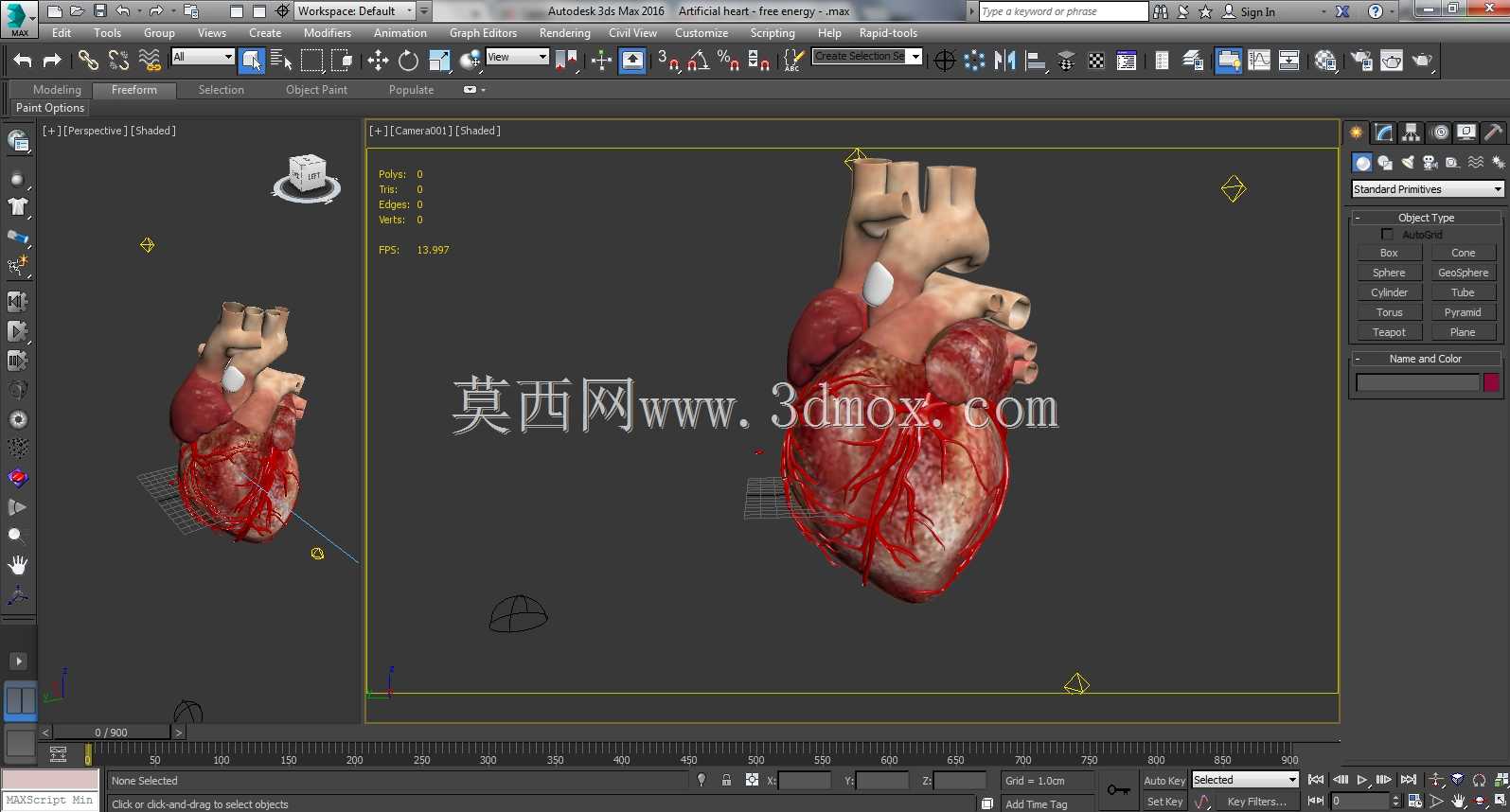Switch to the Modeling ribbon tab
Screen dimensions: 1510x812
[x=57, y=90]
